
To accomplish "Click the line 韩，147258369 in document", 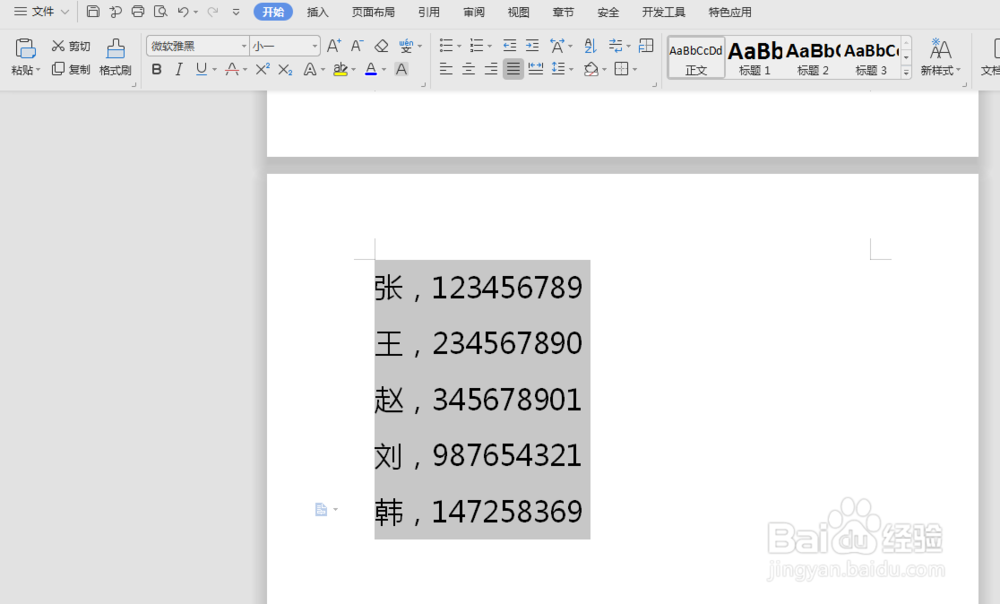I will pos(478,512).
